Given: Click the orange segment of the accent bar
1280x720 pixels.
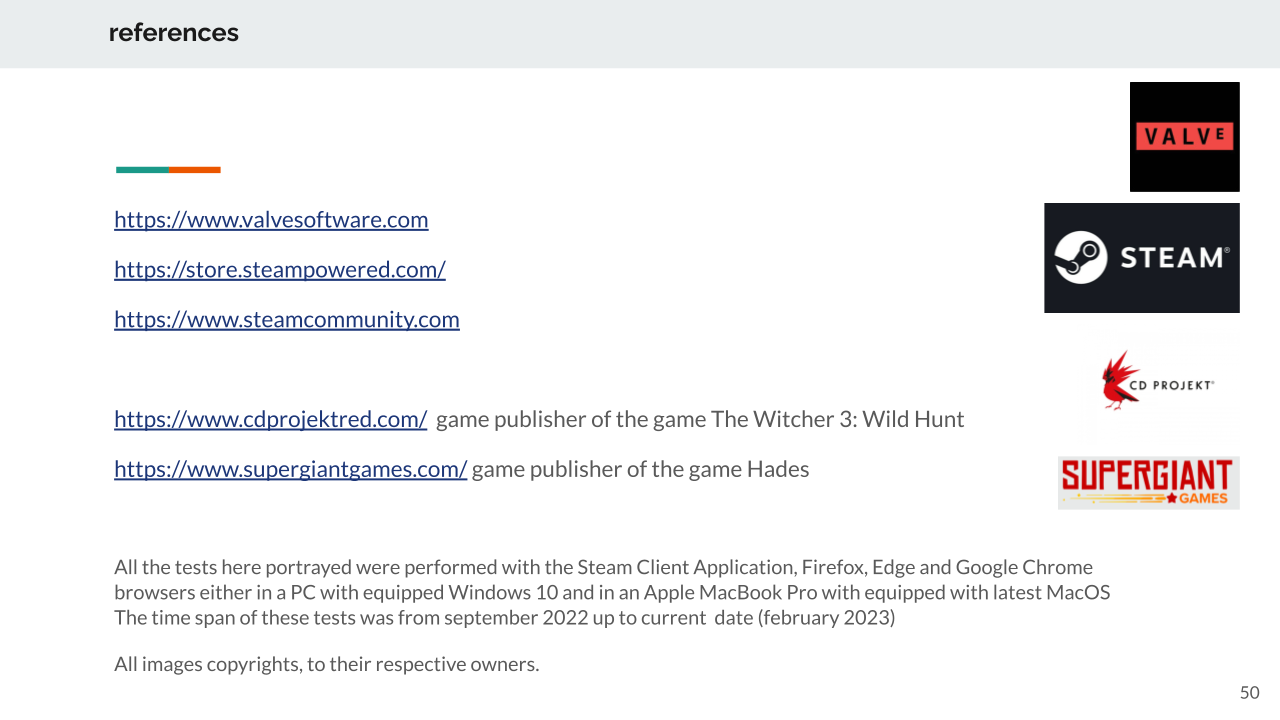Looking at the screenshot, I should (195, 170).
